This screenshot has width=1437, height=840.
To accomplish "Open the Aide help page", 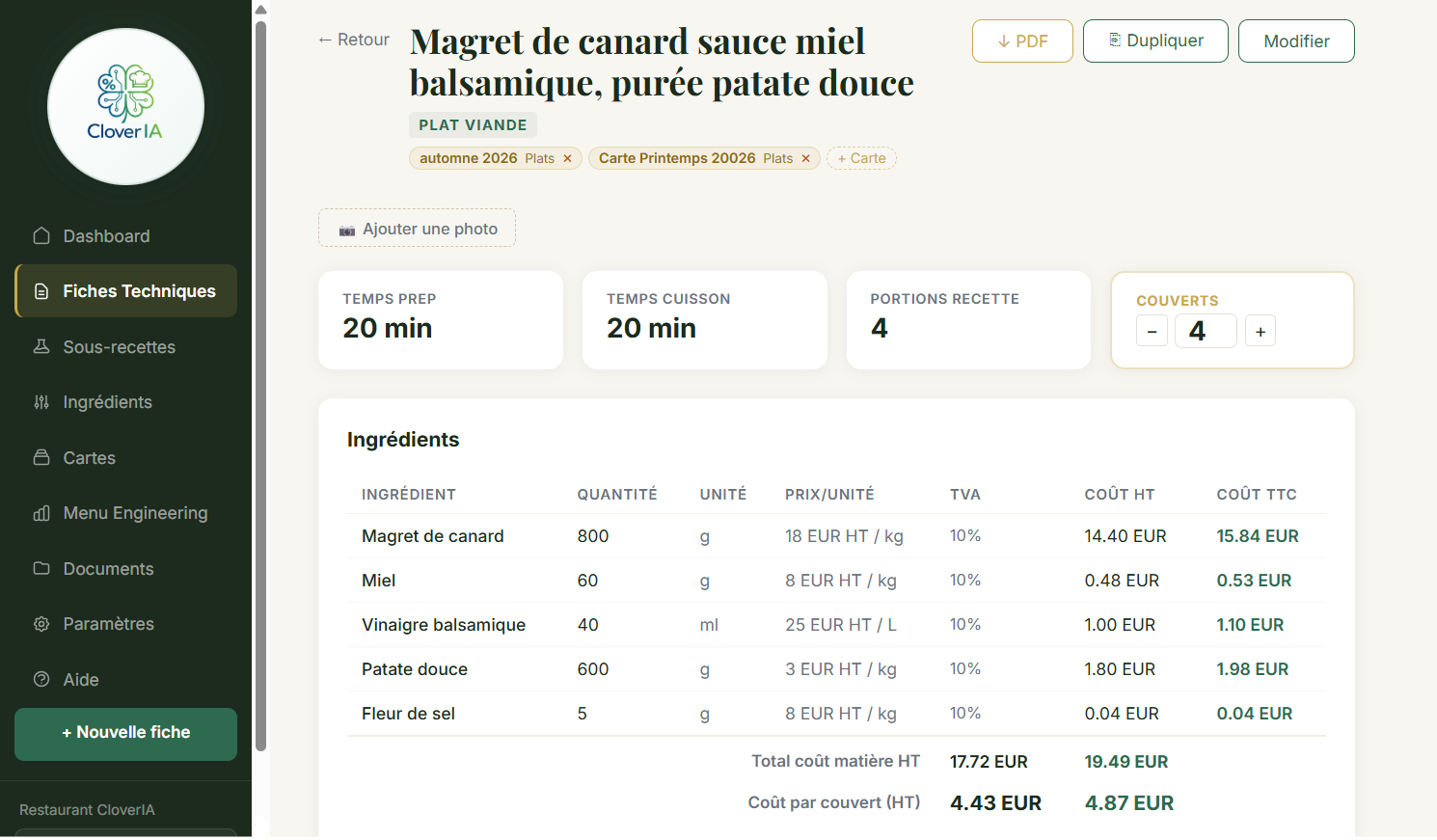I will click(125, 679).
